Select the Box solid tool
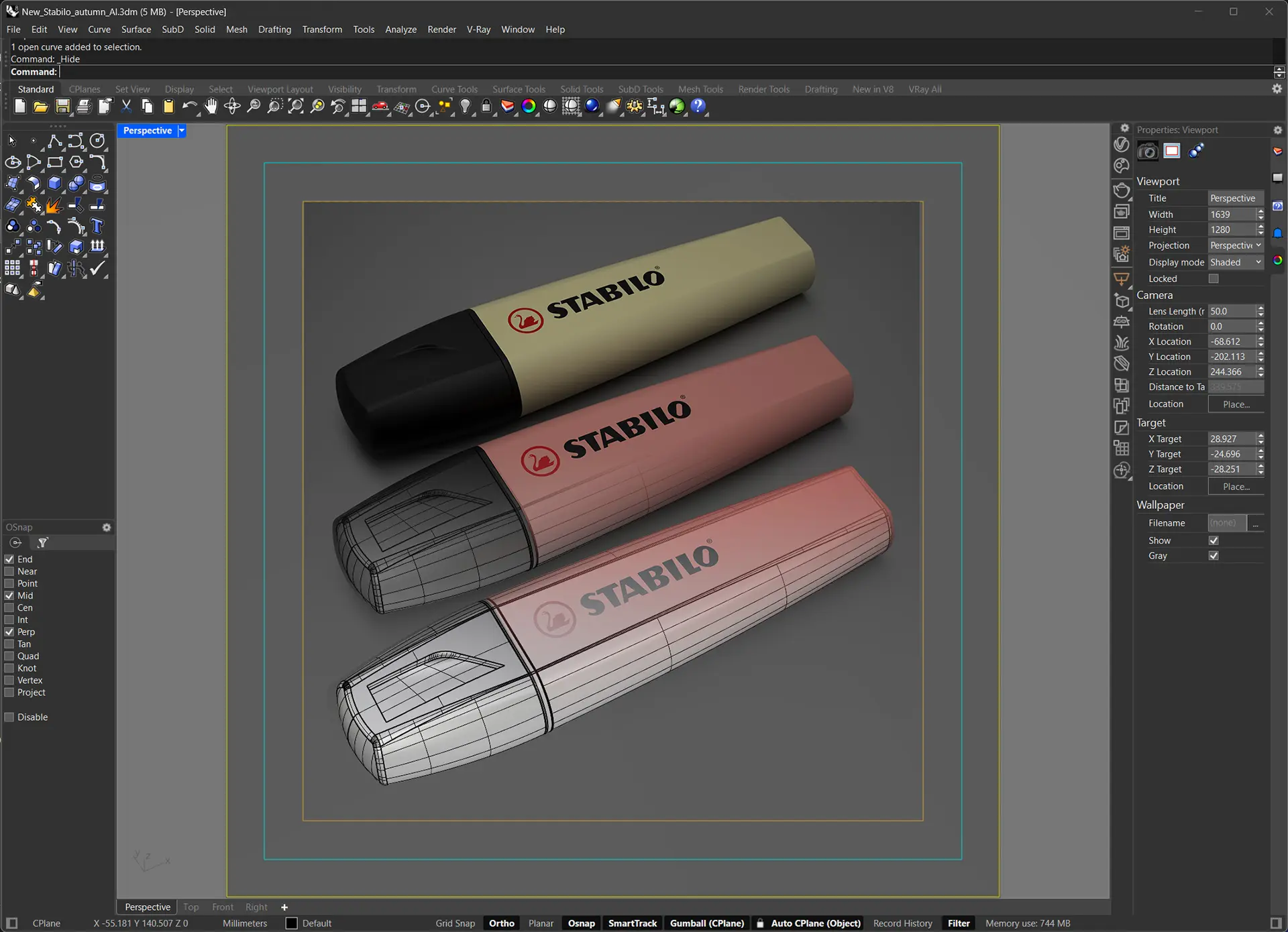1288x932 pixels. 54,184
